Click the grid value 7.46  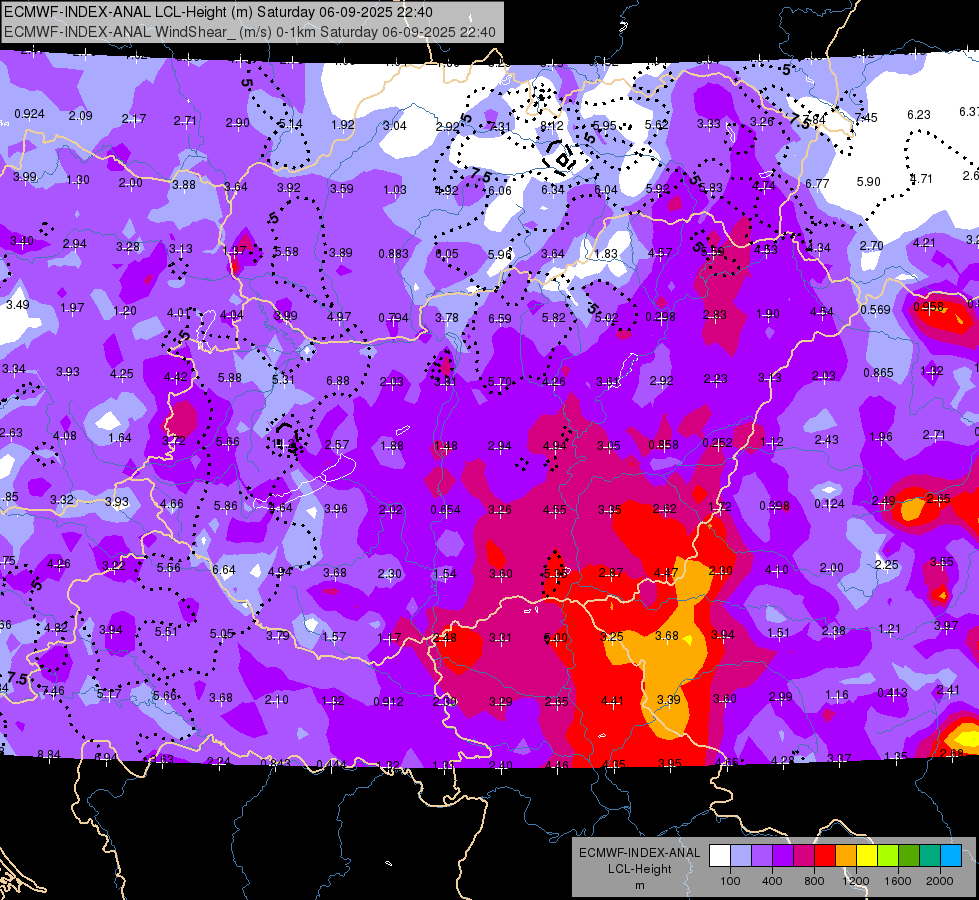coord(52,691)
